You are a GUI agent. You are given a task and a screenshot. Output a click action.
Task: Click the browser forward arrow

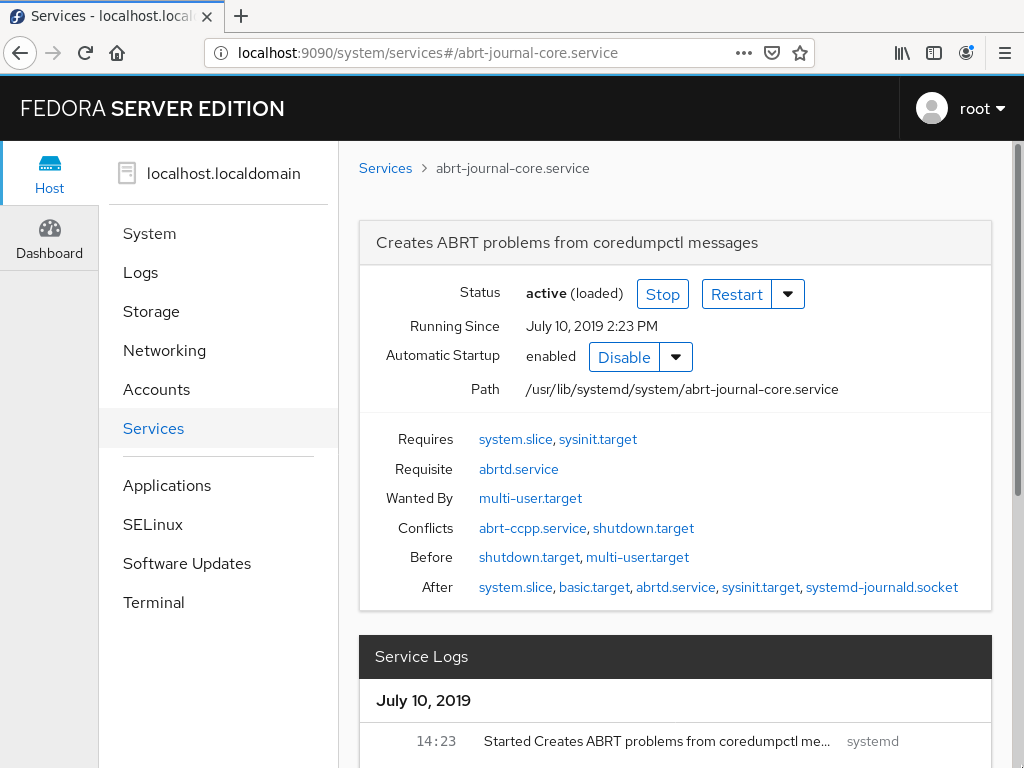[x=53, y=53]
